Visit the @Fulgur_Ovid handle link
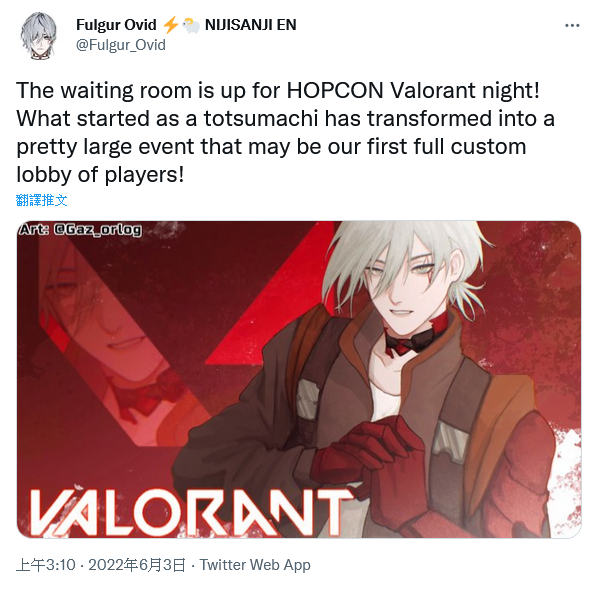 (x=121, y=45)
